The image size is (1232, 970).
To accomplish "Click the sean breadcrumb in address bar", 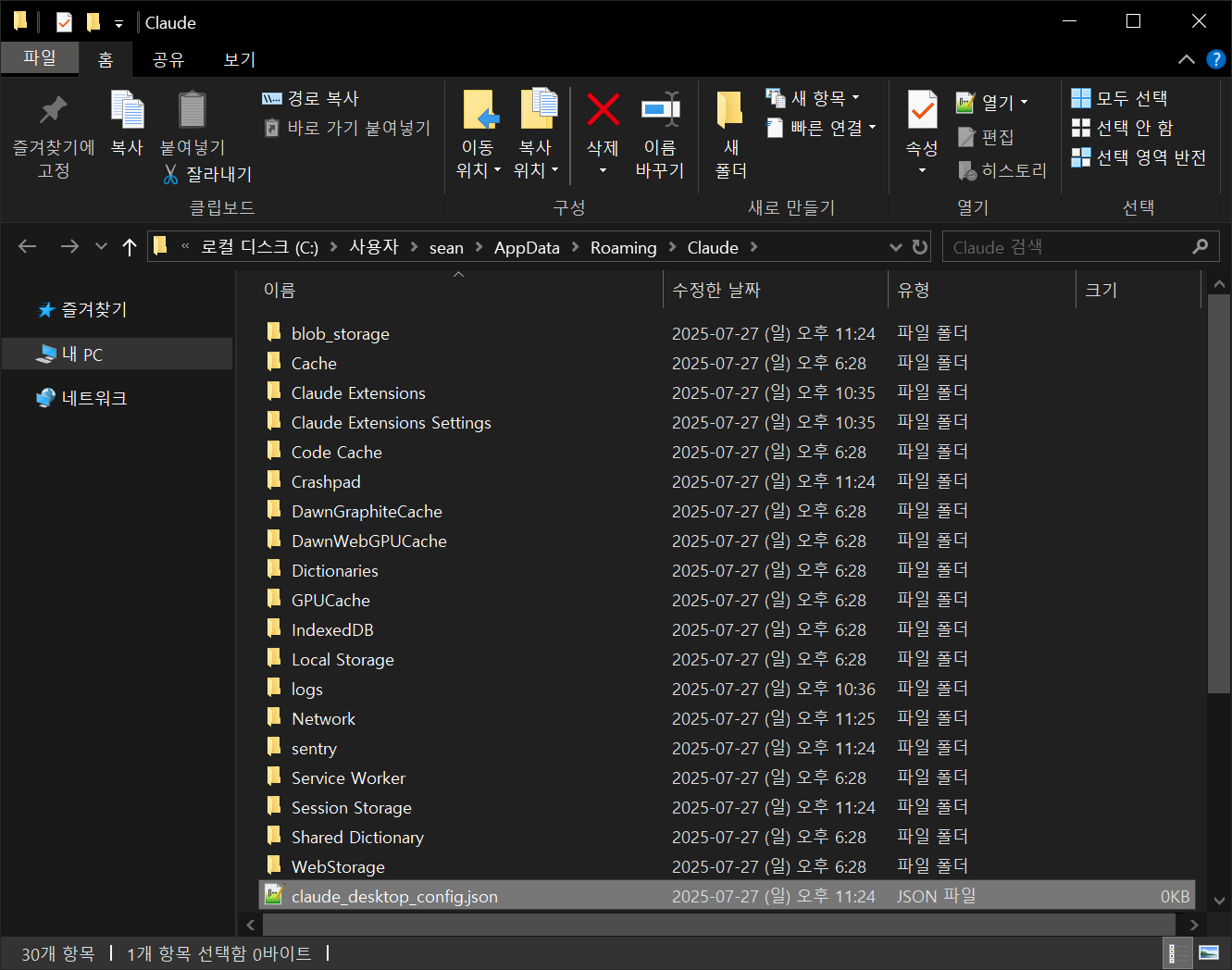I will 446,247.
